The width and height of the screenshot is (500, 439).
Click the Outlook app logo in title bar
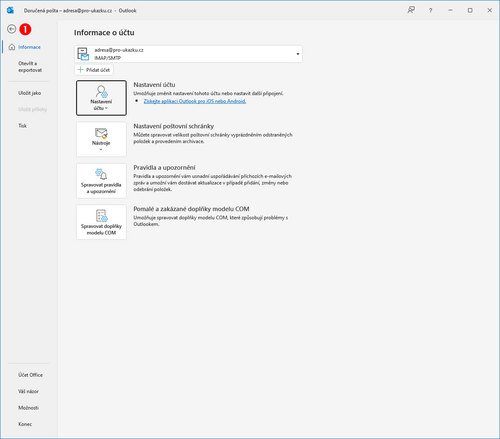10,10
